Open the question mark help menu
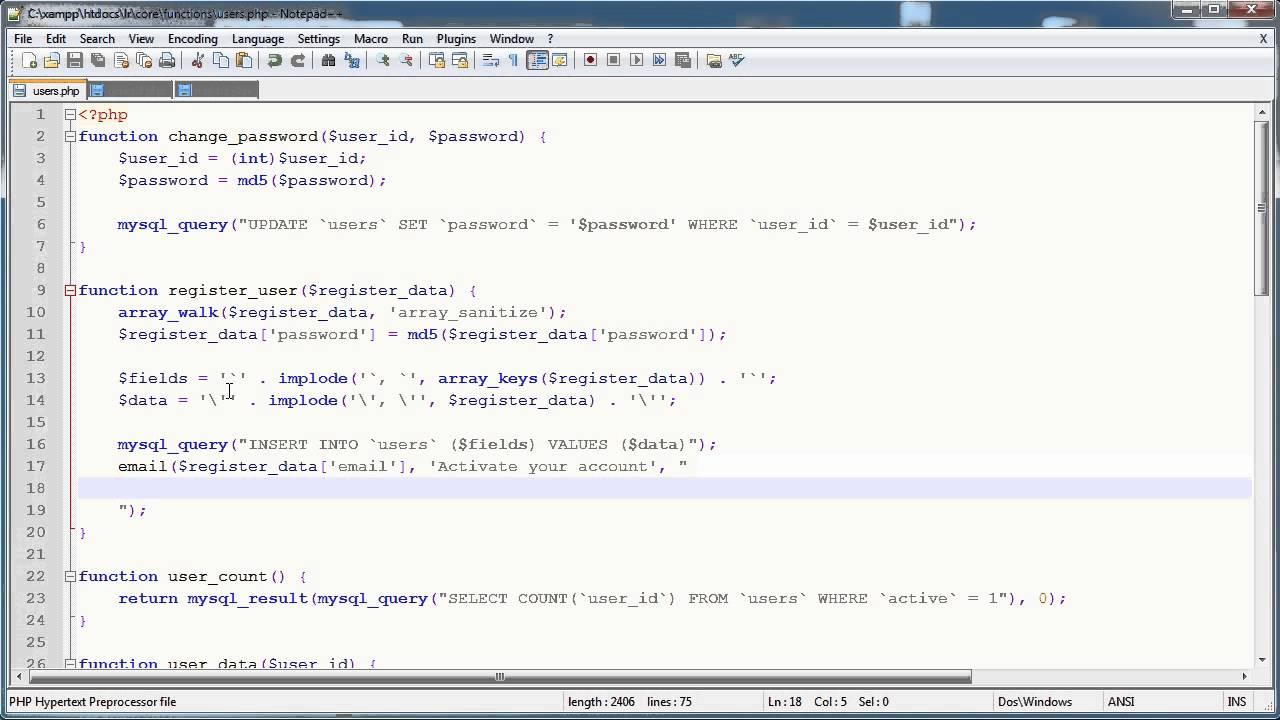The image size is (1280, 720). (550, 38)
